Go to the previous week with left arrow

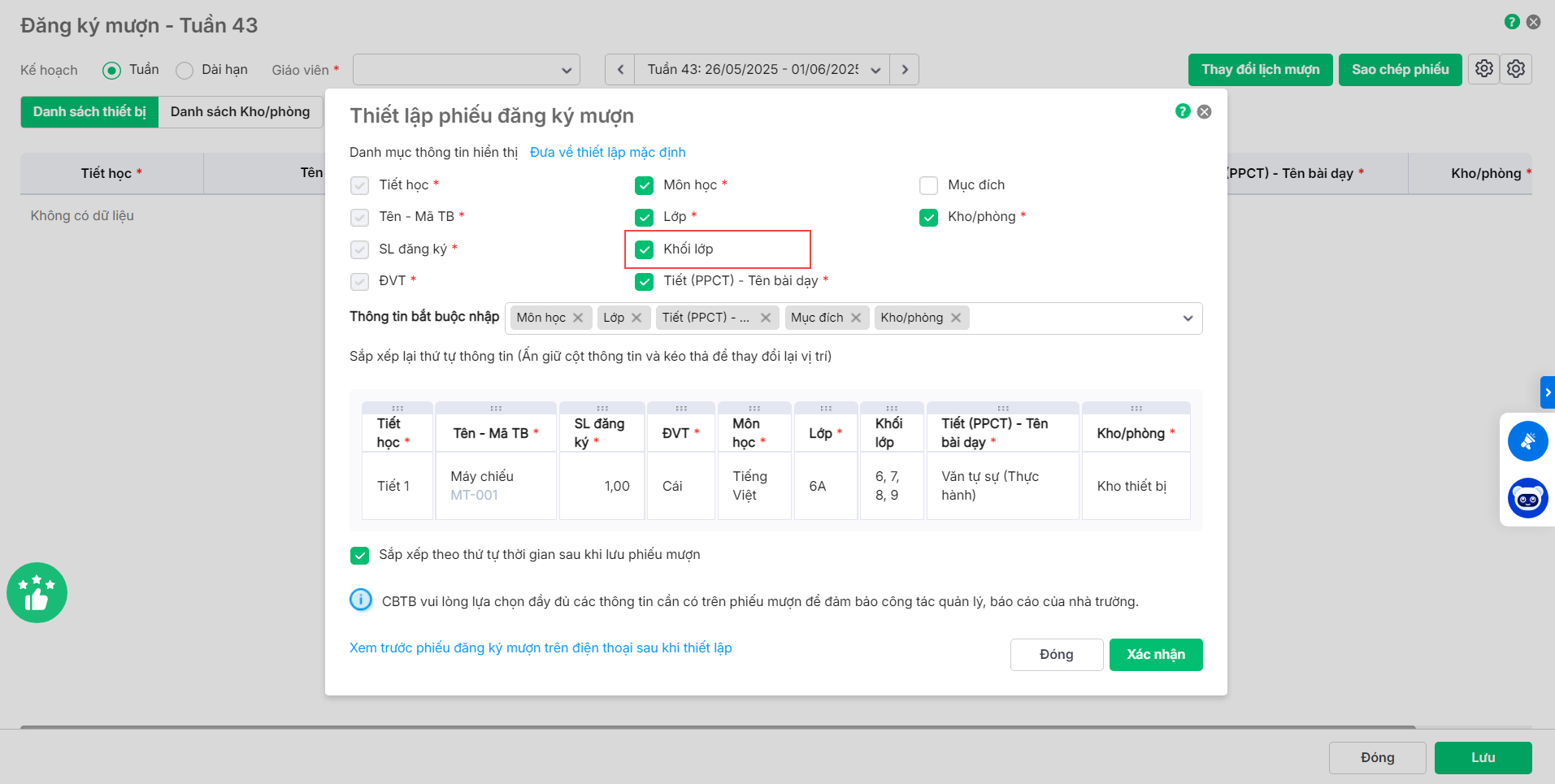[620, 70]
